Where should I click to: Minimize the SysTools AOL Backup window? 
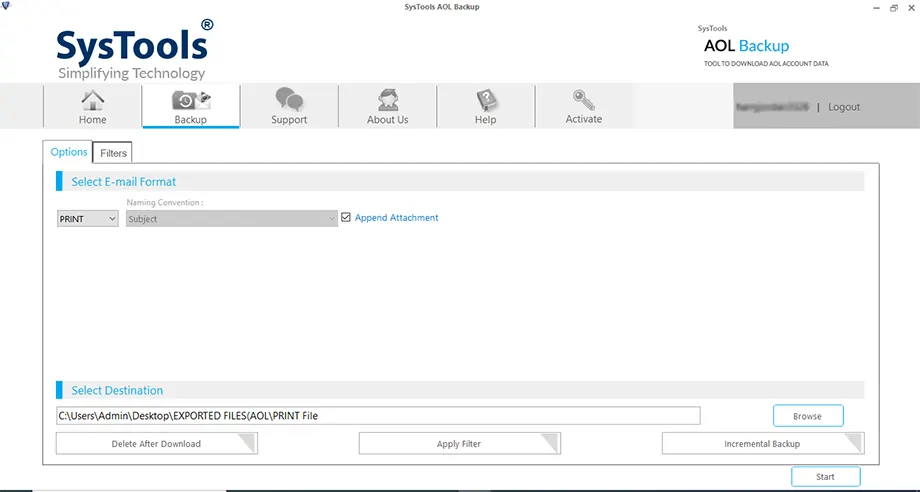[878, 8]
